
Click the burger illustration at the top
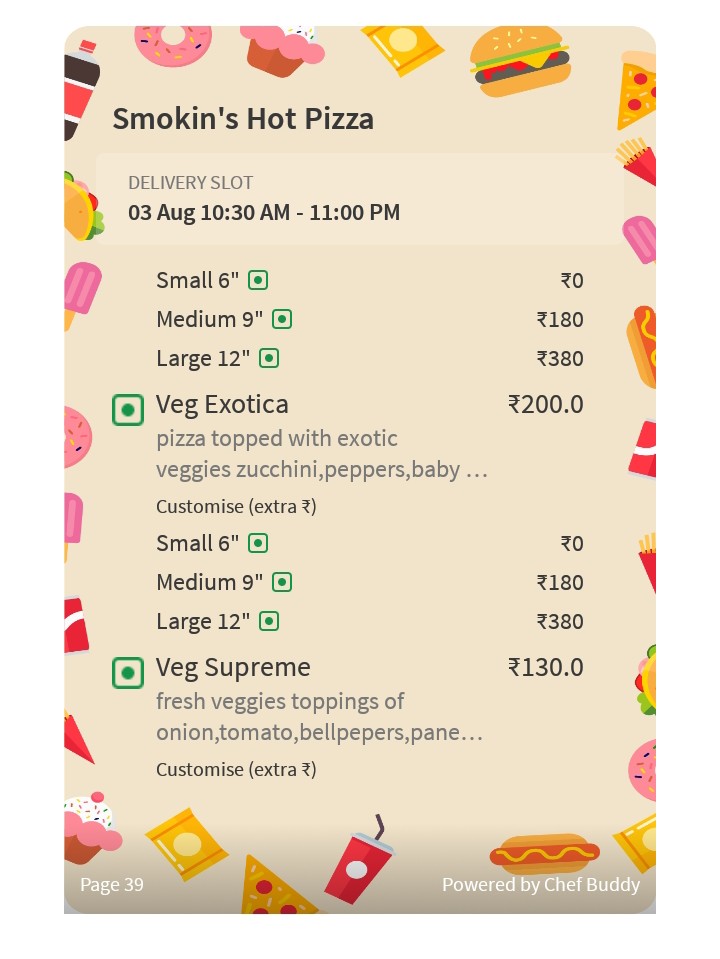[520, 61]
